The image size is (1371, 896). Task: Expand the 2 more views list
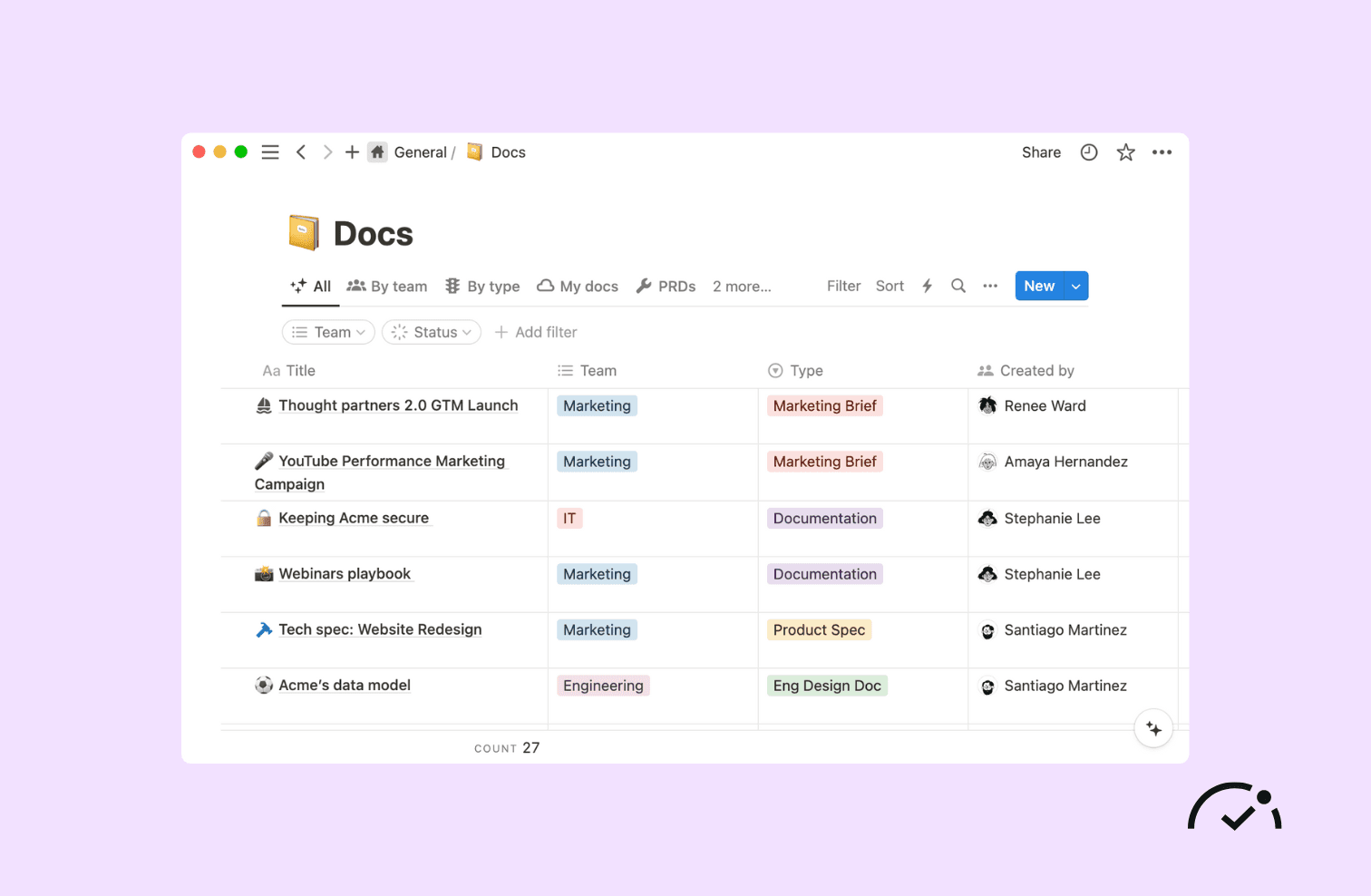[x=742, y=286]
